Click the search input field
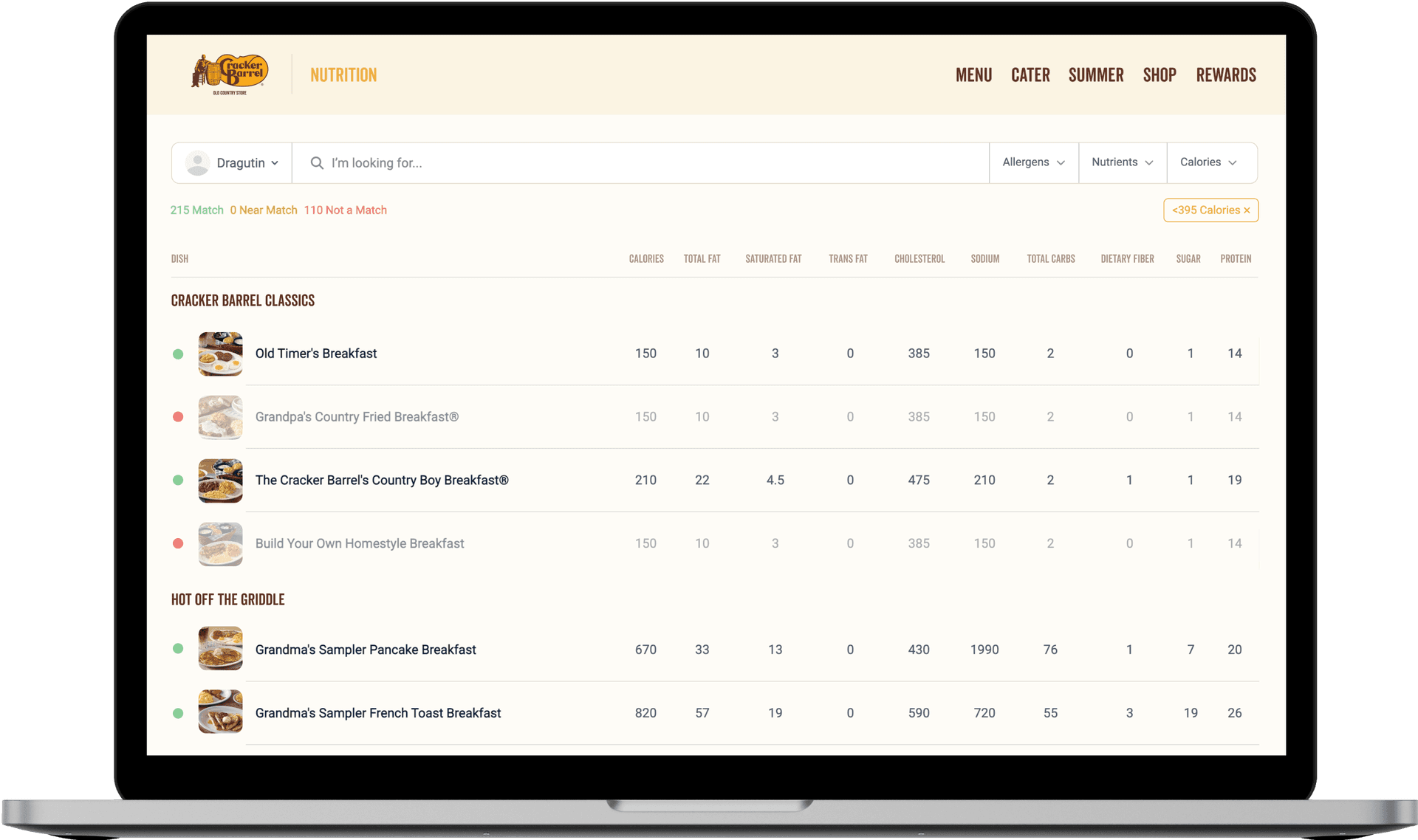1418x840 pixels. (640, 162)
